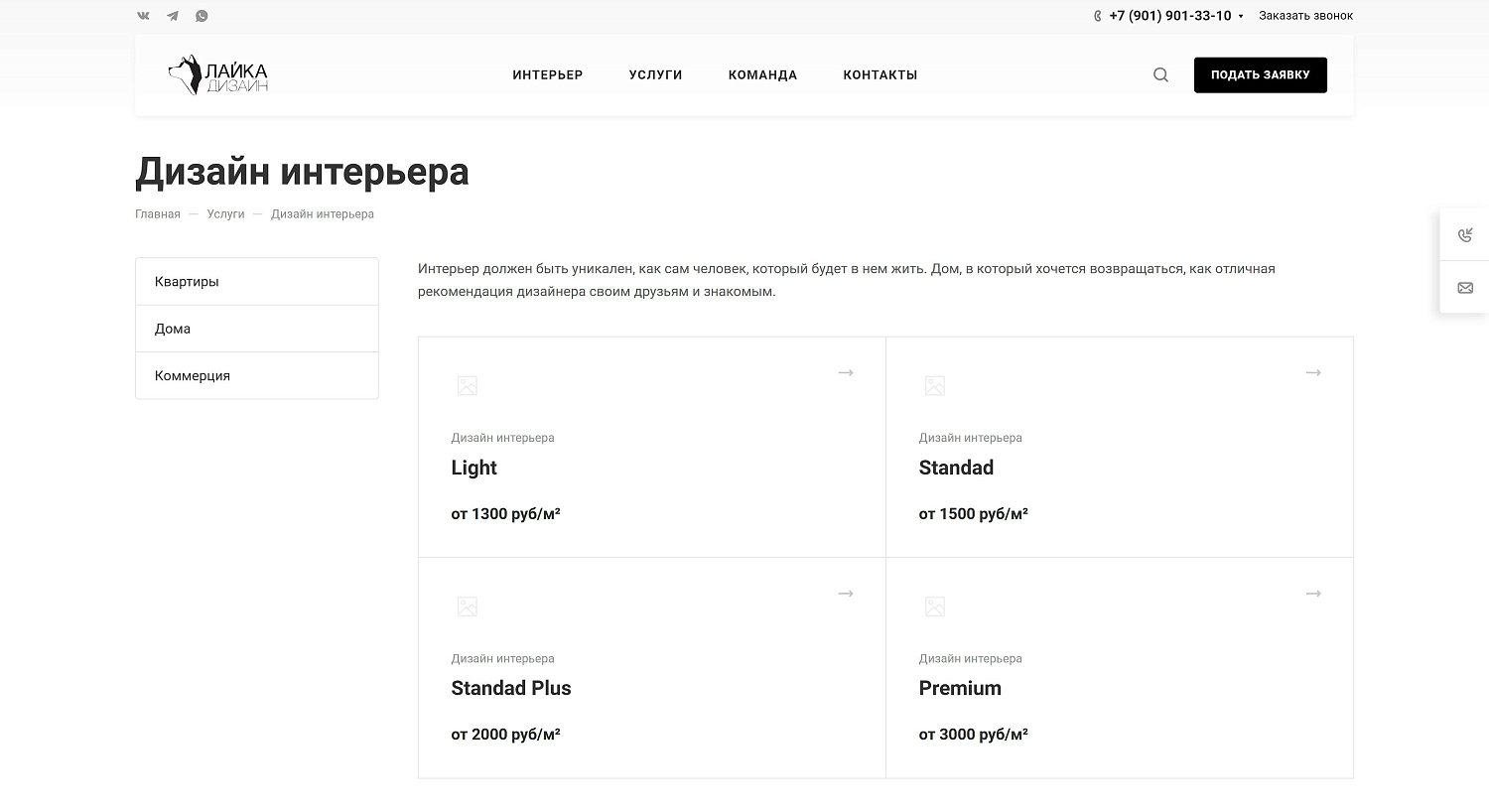Click the email envelope icon on right edge
This screenshot has height=812, width=1489.
coord(1465,287)
